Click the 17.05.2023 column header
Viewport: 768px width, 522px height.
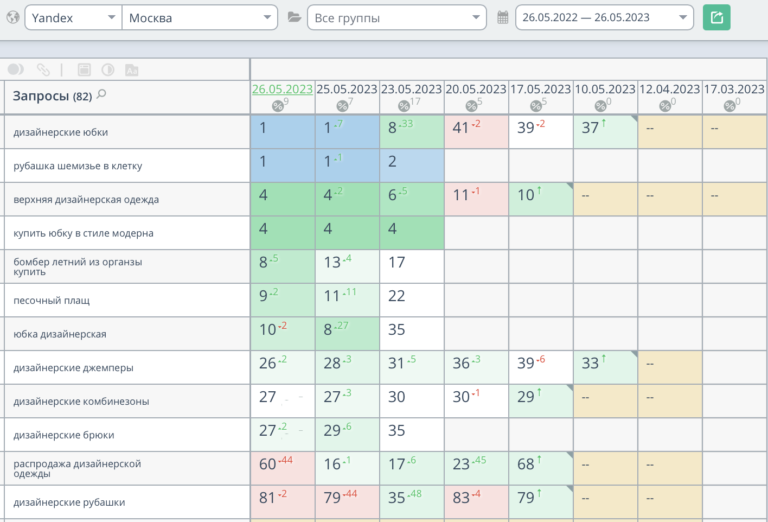(540, 89)
